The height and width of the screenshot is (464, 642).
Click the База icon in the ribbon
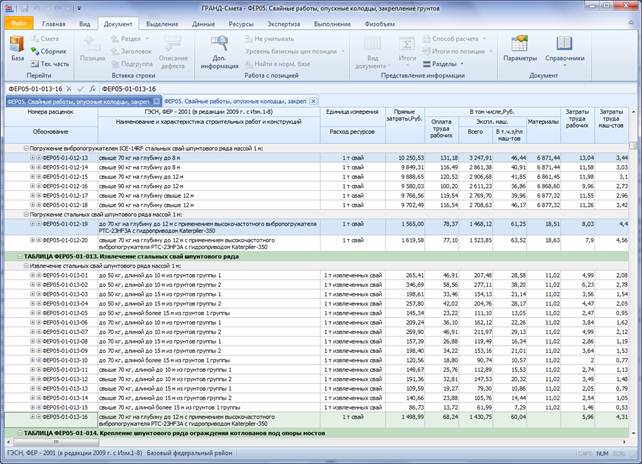point(17,48)
